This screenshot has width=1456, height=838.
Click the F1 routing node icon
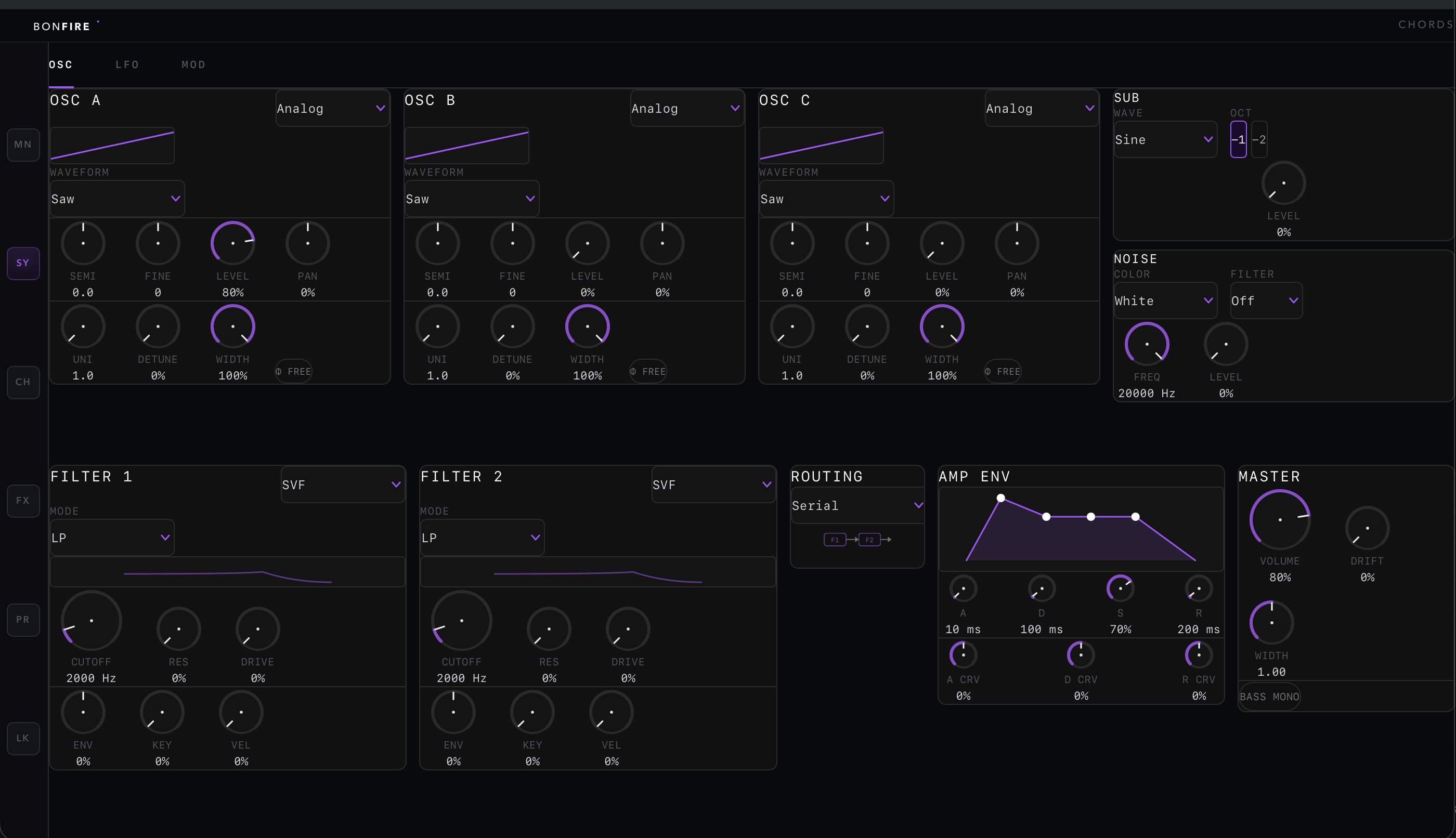[834, 540]
